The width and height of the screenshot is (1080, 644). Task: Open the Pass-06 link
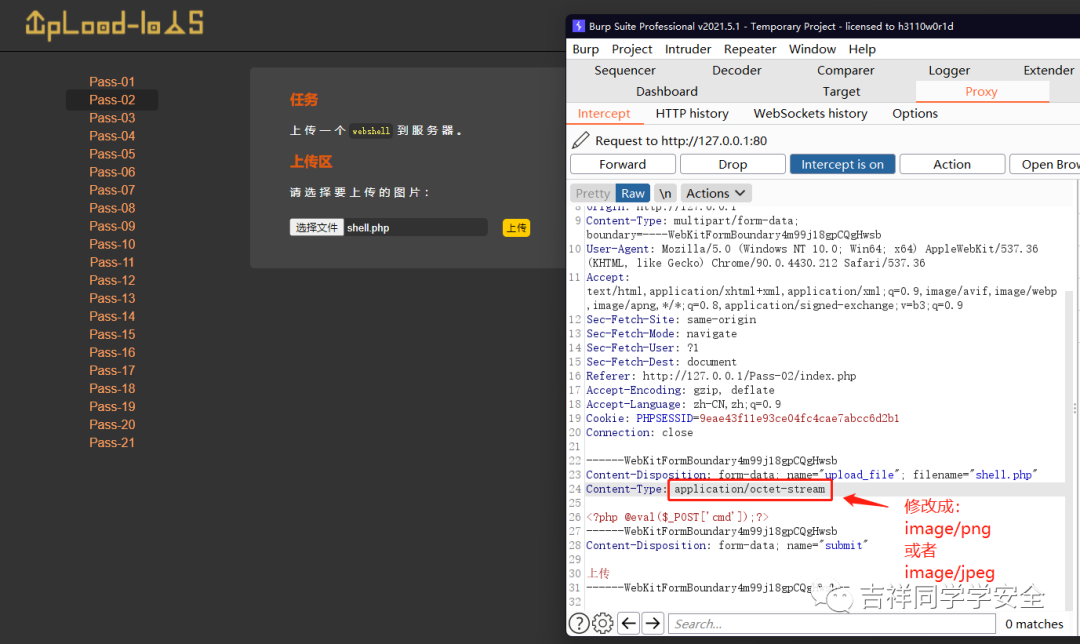coord(112,172)
